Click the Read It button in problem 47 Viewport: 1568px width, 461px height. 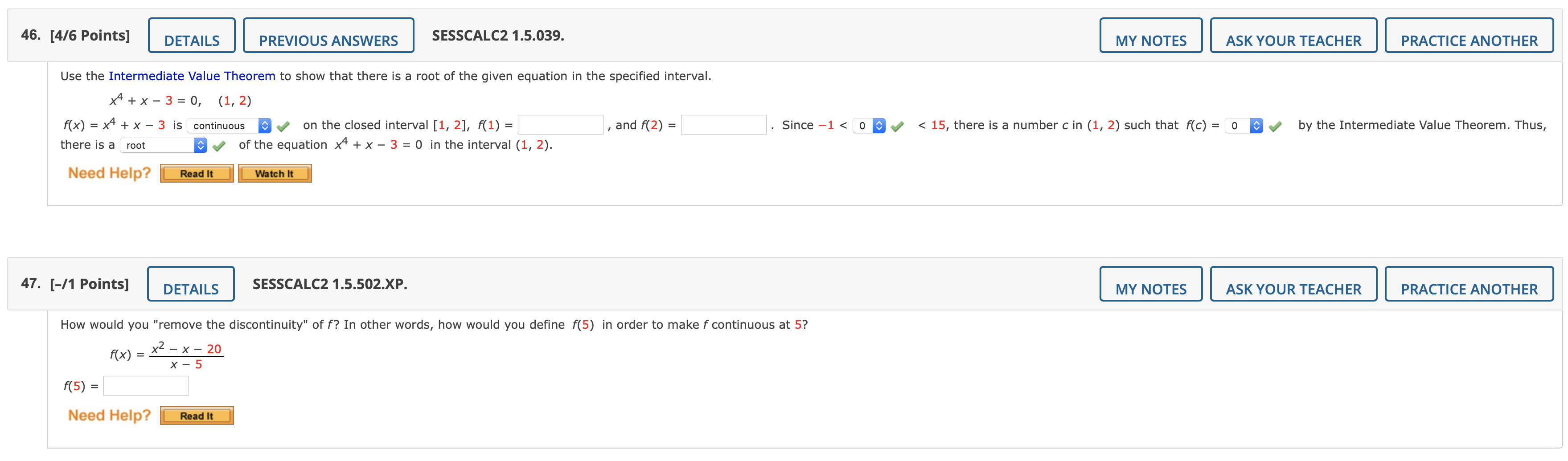click(x=196, y=416)
